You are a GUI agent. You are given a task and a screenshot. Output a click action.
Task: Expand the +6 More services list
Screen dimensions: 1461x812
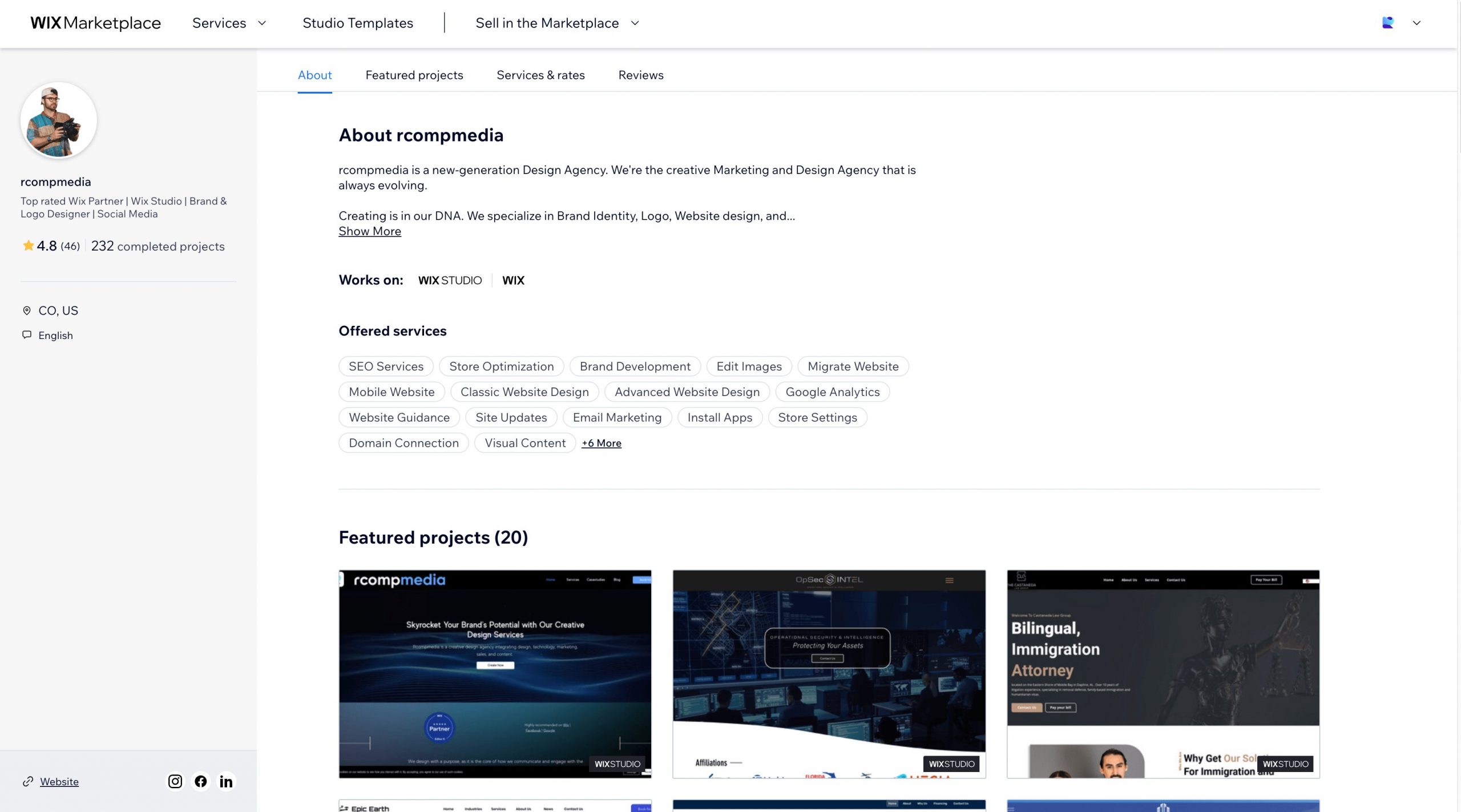point(602,443)
